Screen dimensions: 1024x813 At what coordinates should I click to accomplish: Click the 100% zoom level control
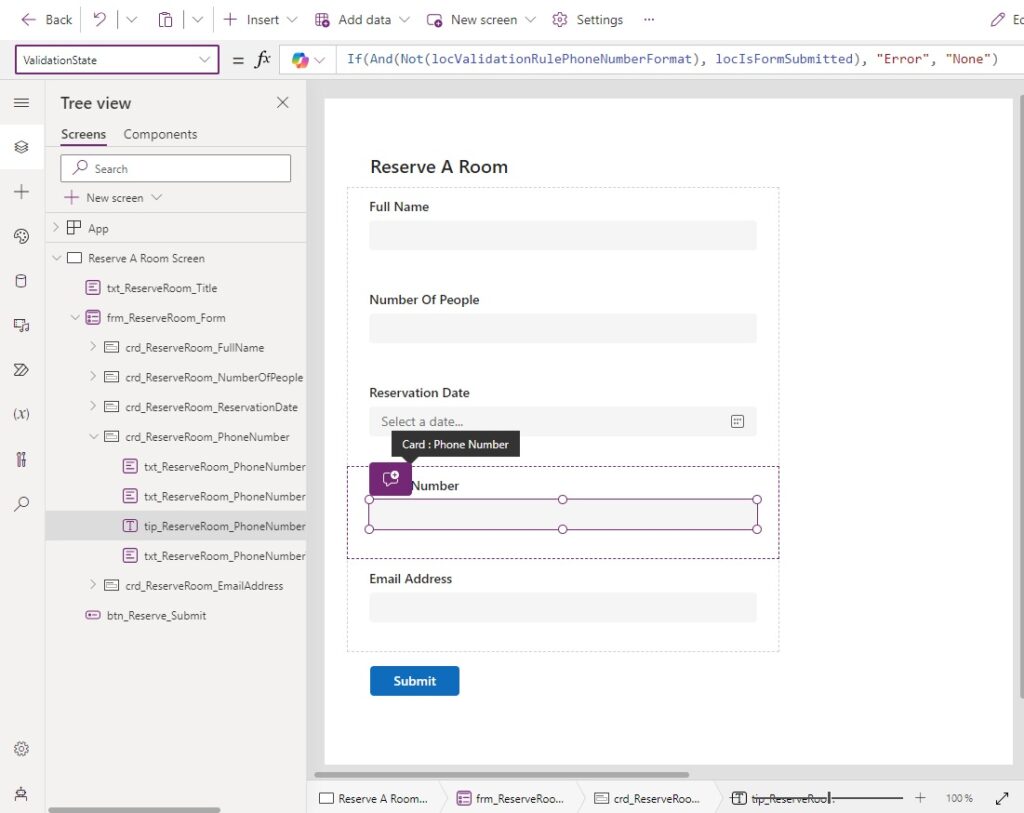coord(958,798)
